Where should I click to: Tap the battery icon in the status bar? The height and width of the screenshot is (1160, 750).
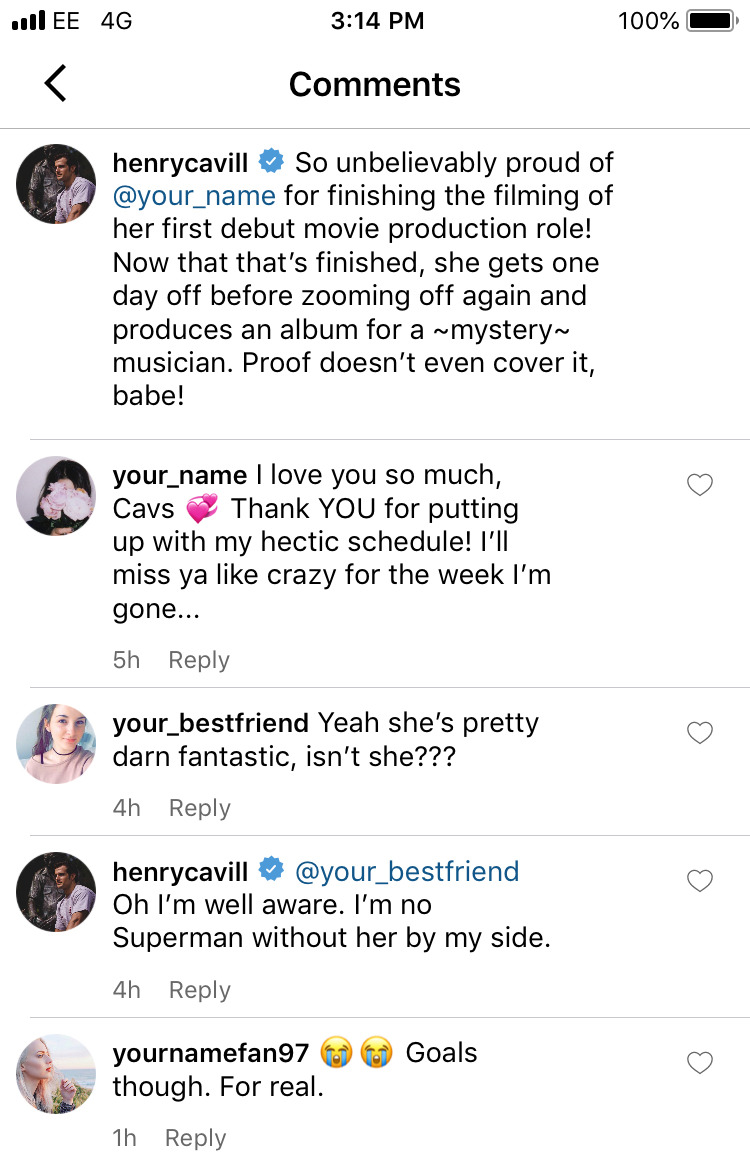(x=710, y=21)
